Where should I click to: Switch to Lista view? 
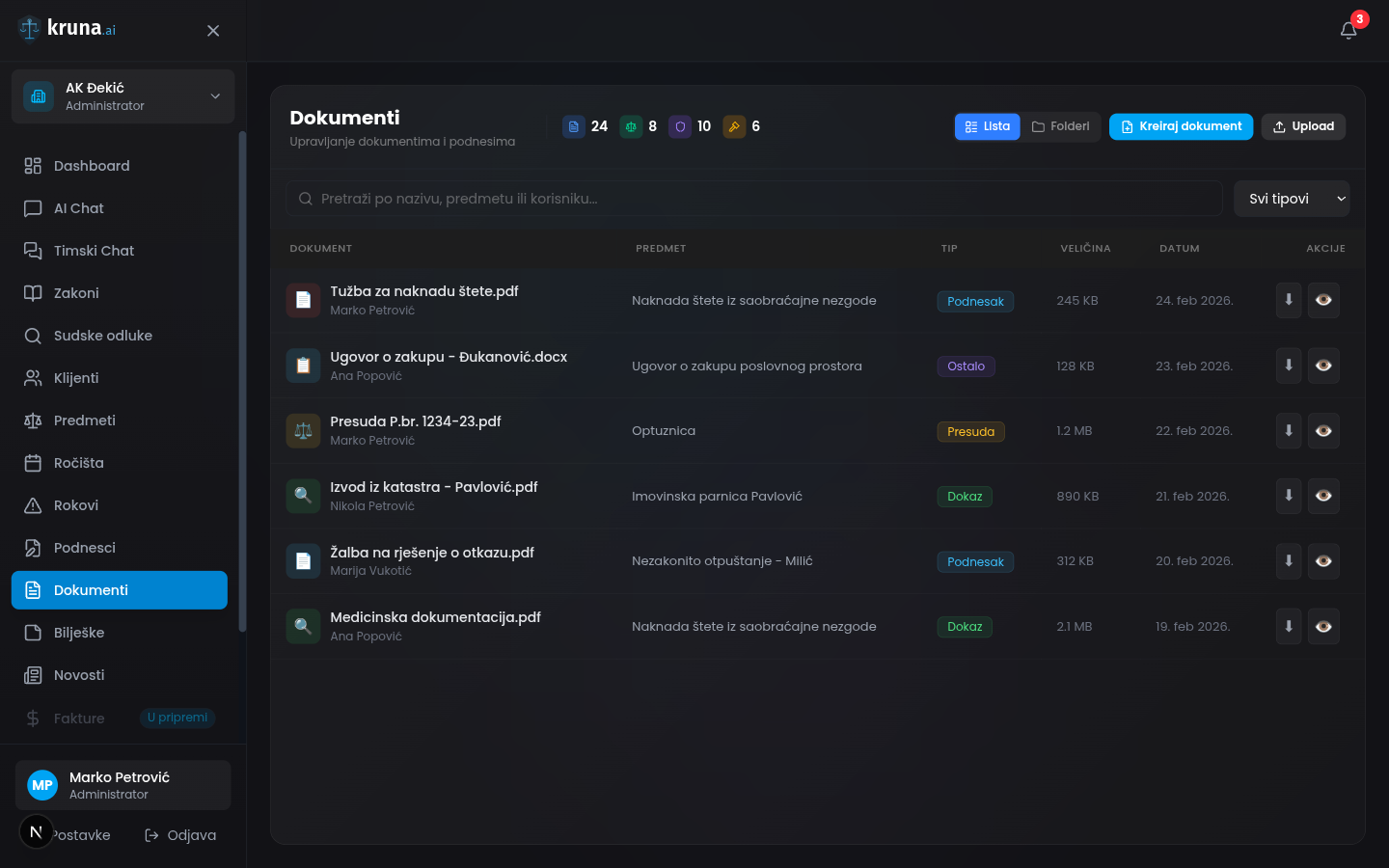(987, 126)
